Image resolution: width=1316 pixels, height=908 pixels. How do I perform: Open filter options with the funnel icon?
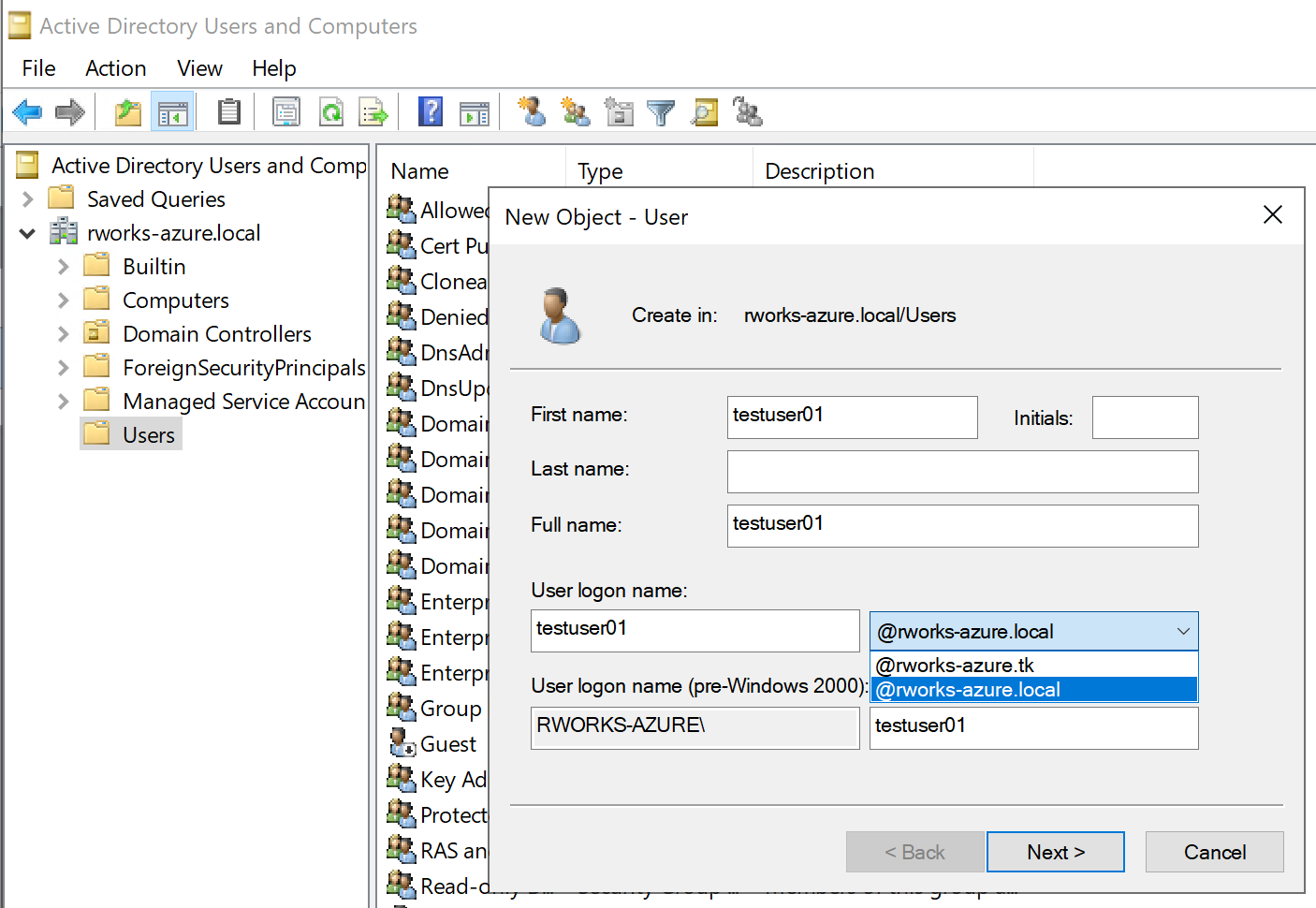point(661,113)
